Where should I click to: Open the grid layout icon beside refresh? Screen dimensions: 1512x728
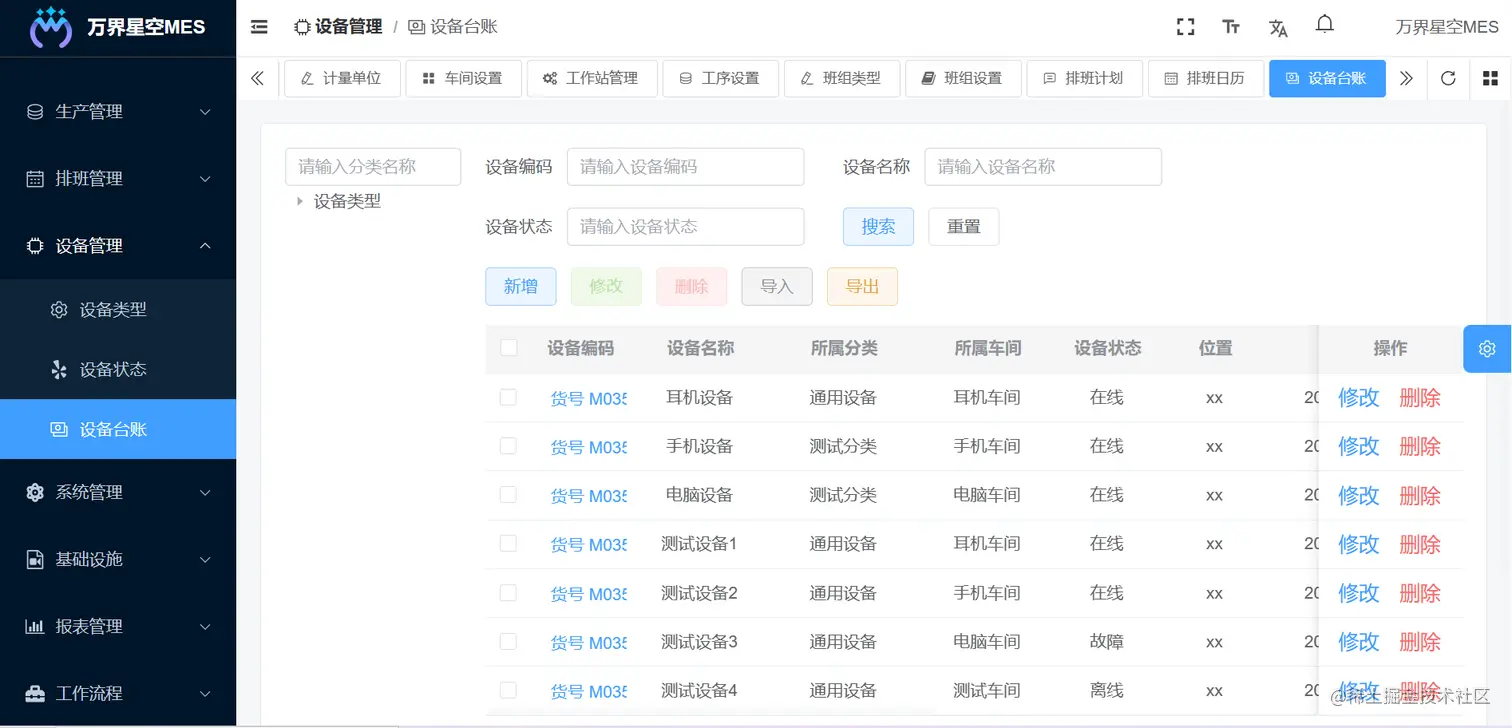[x=1491, y=78]
